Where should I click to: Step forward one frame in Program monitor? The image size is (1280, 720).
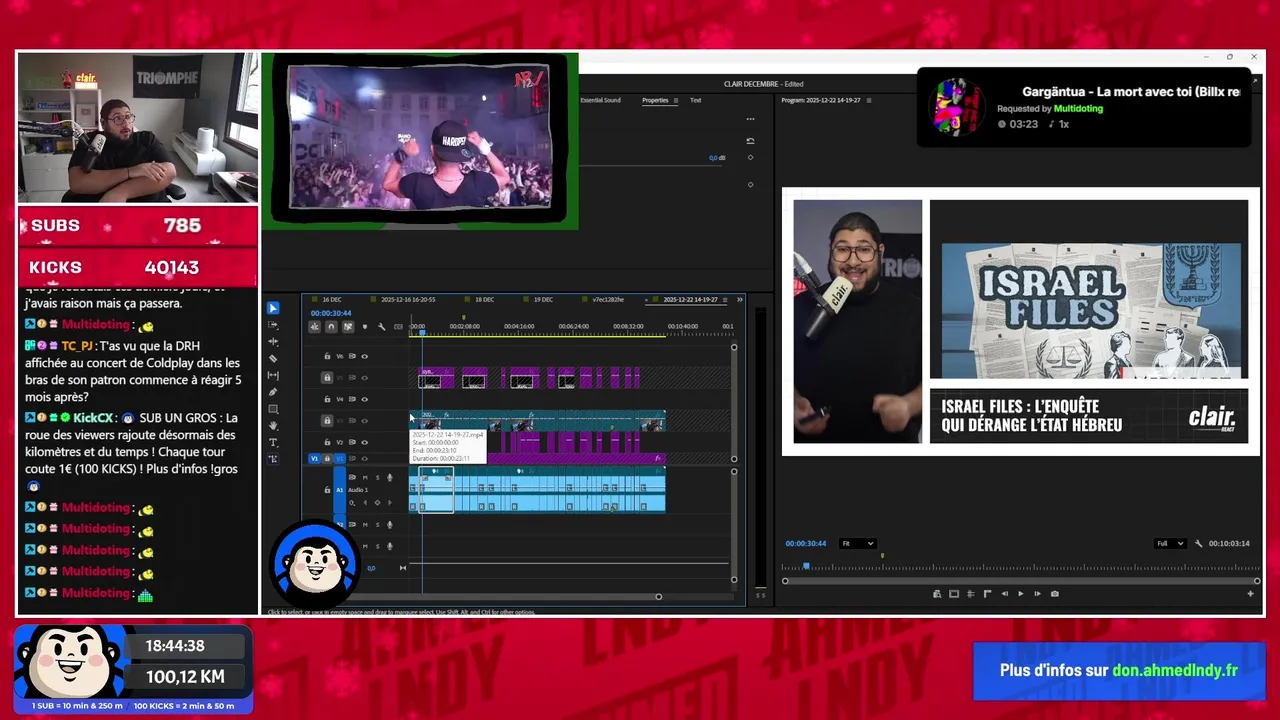pos(1037,594)
